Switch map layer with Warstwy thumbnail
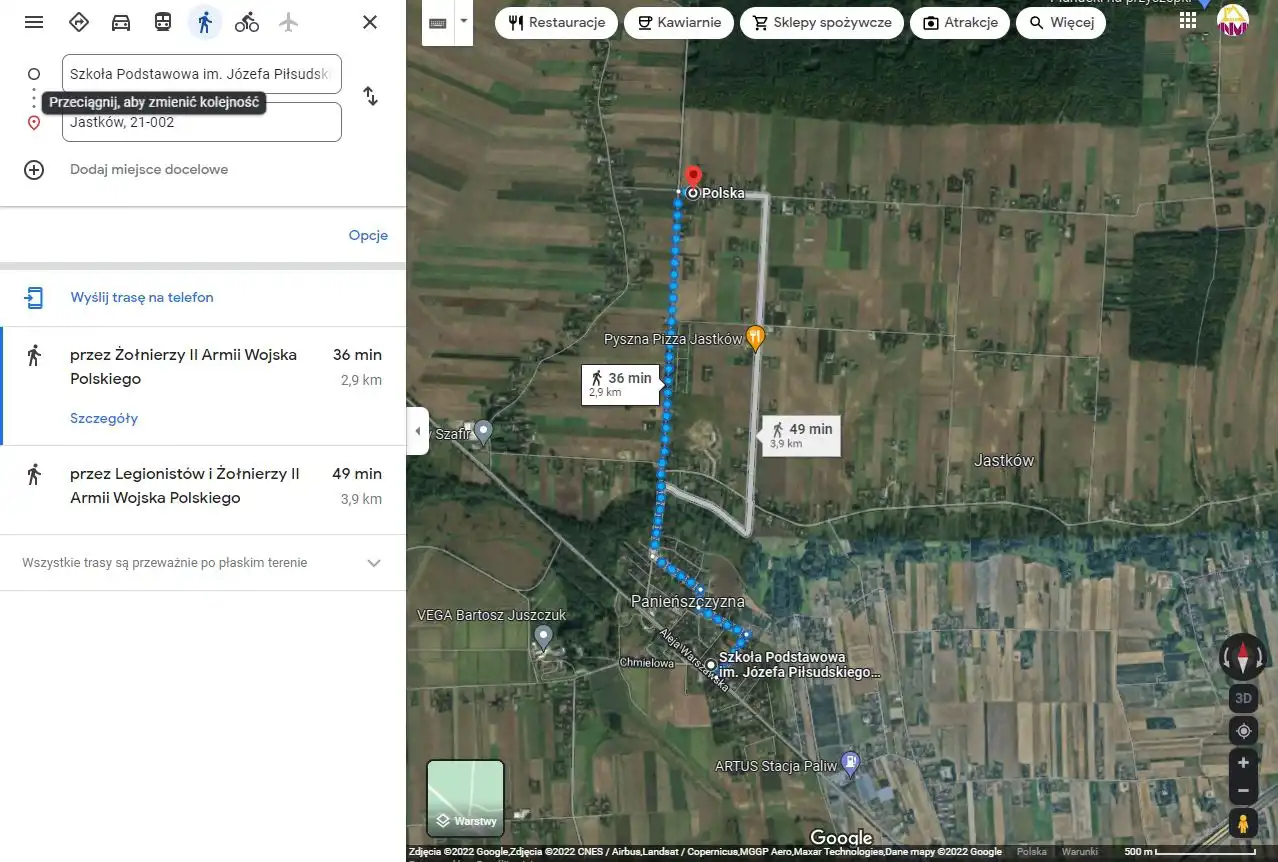Screen dimensions: 1278x862 point(465,798)
